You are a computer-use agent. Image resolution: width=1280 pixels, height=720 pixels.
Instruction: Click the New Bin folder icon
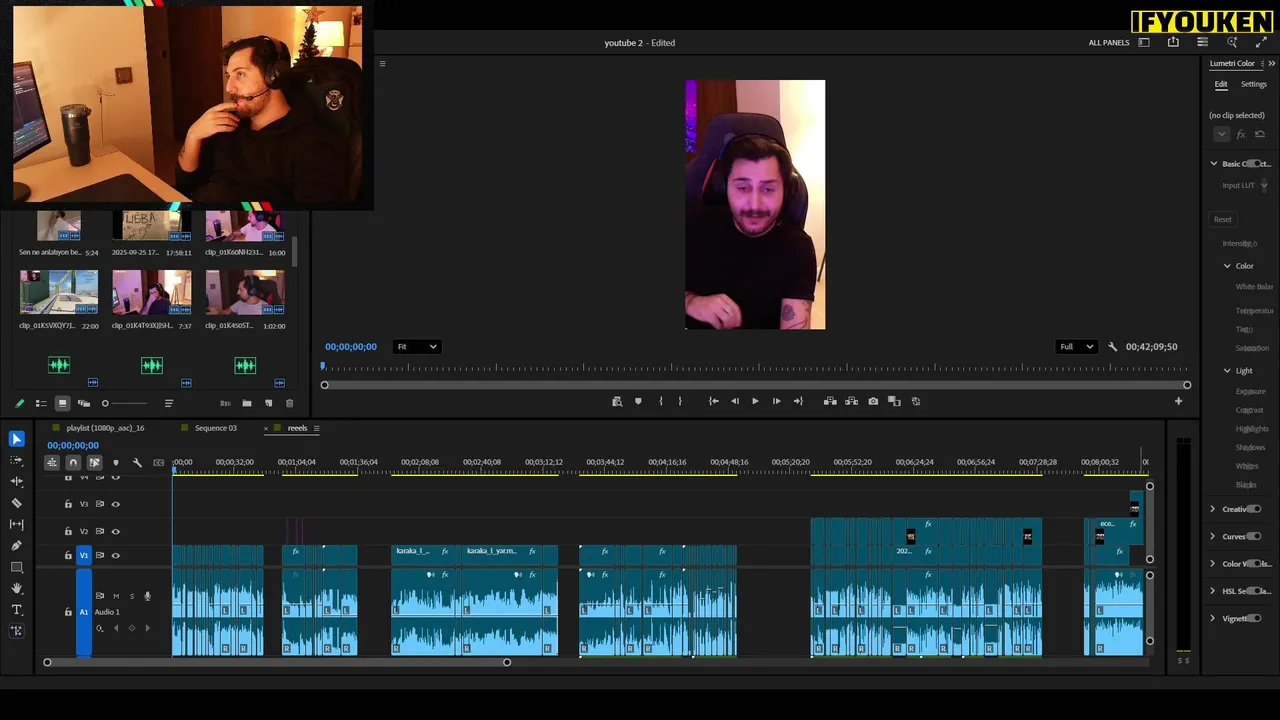[x=247, y=403]
